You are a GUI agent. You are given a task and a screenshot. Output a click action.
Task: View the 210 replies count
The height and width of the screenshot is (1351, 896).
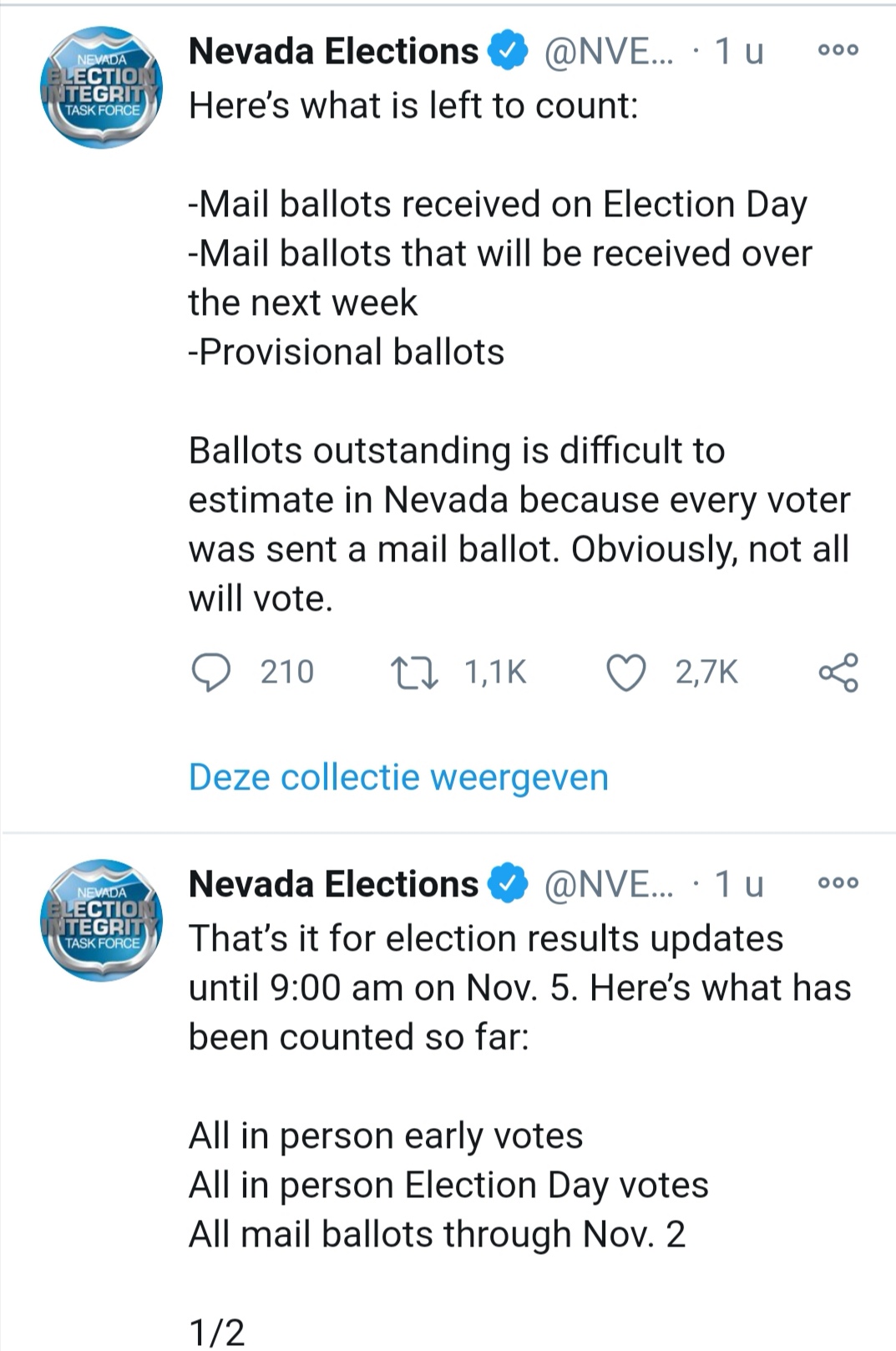(x=286, y=673)
